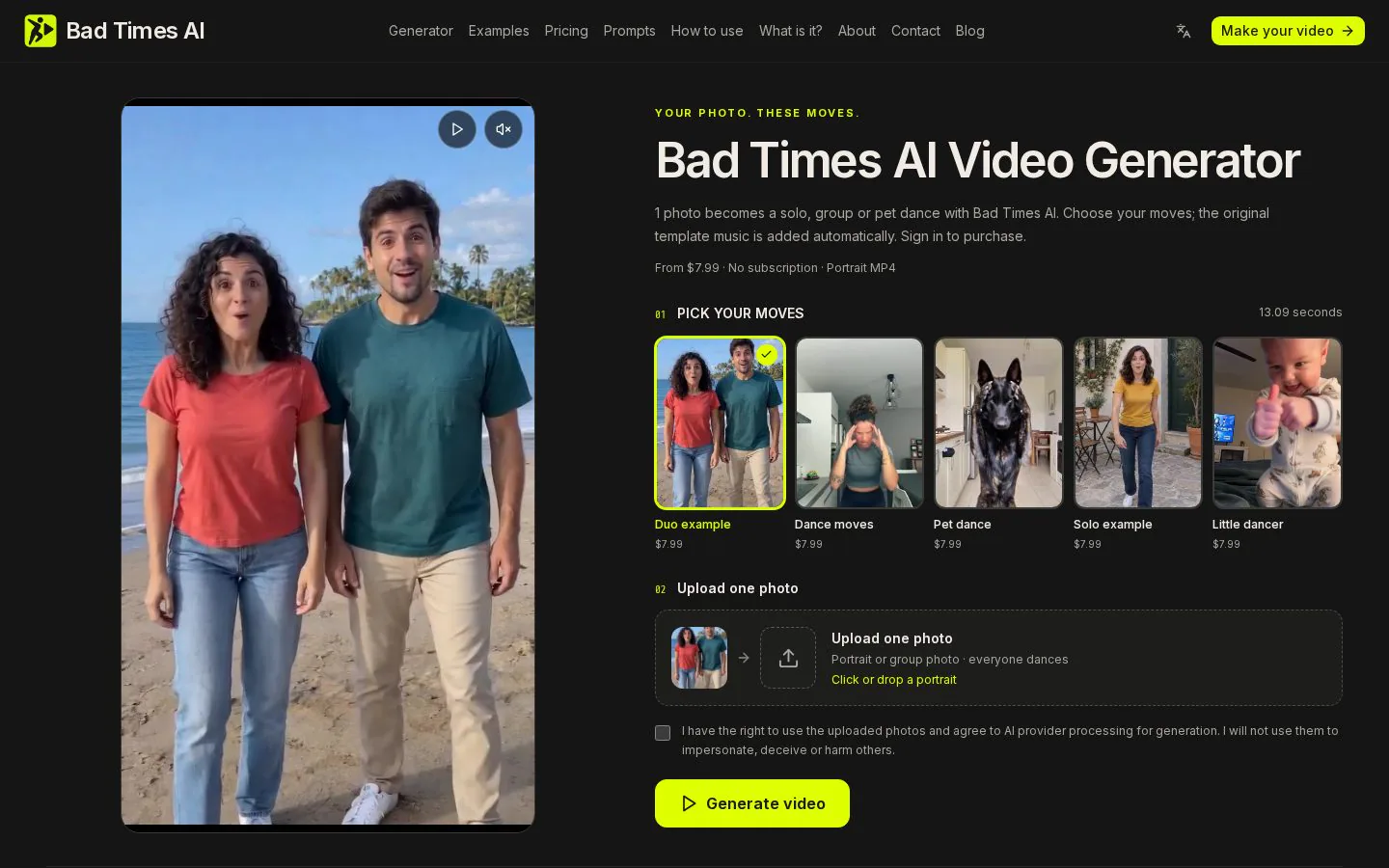
Task: Select the Duo example thumbnail
Action: (720, 422)
